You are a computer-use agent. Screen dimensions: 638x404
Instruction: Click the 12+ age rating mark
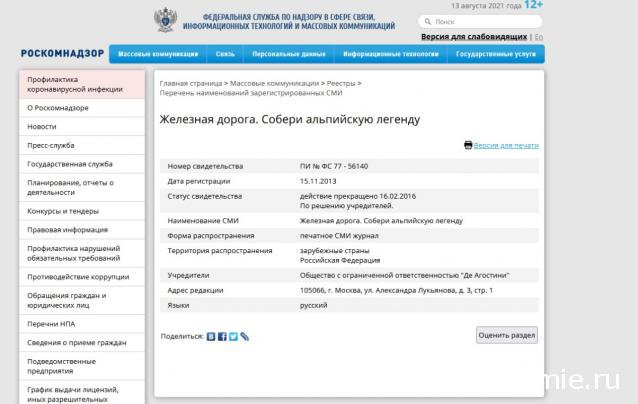tap(533, 5)
